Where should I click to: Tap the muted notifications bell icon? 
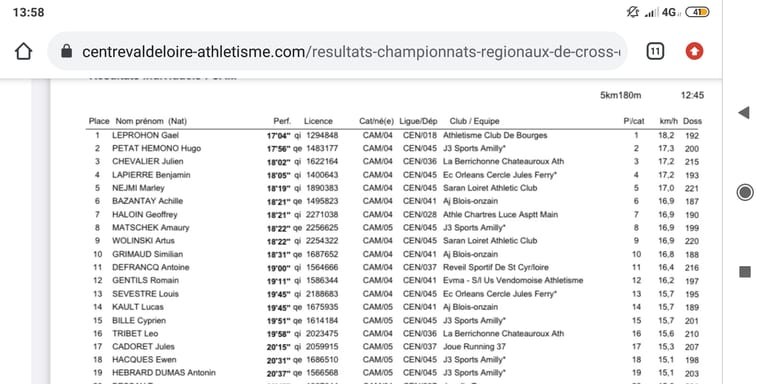pos(632,12)
